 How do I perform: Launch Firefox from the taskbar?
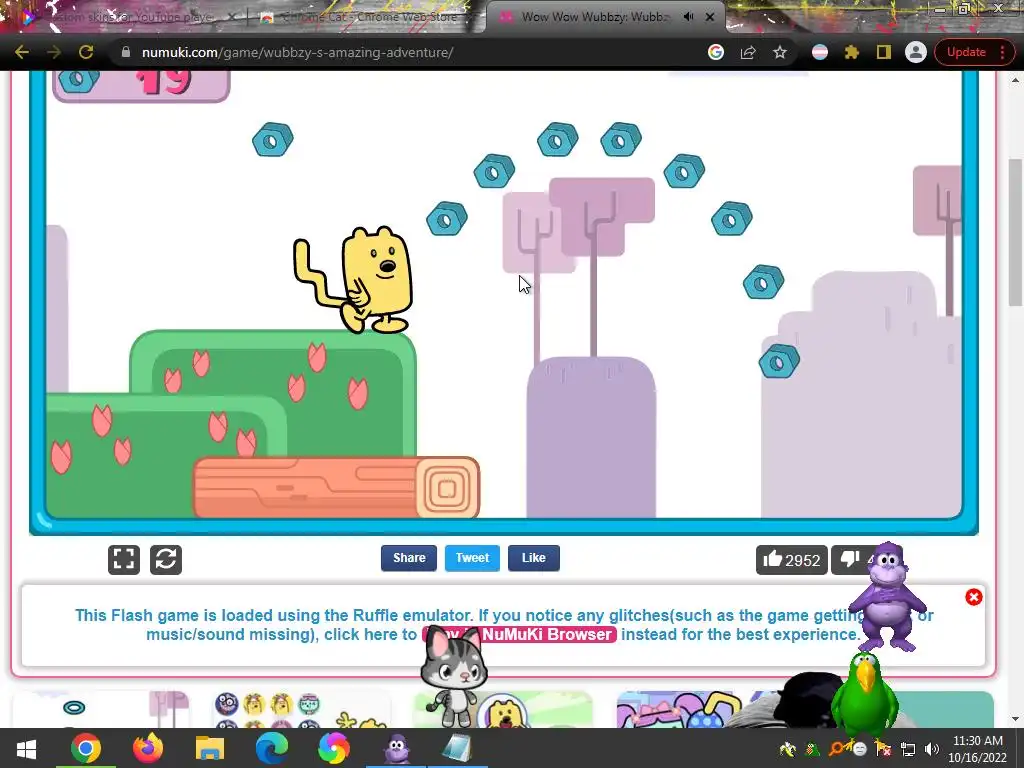click(148, 748)
